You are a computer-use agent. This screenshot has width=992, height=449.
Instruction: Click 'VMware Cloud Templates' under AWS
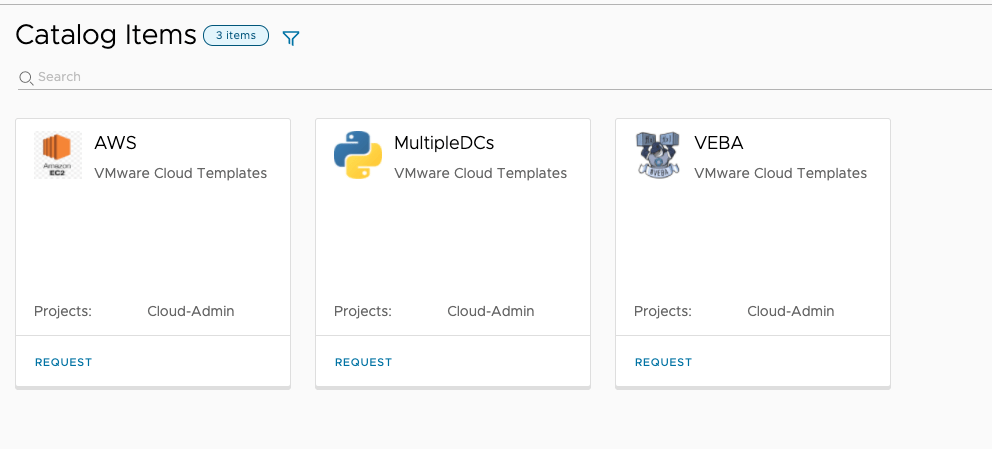pos(180,173)
